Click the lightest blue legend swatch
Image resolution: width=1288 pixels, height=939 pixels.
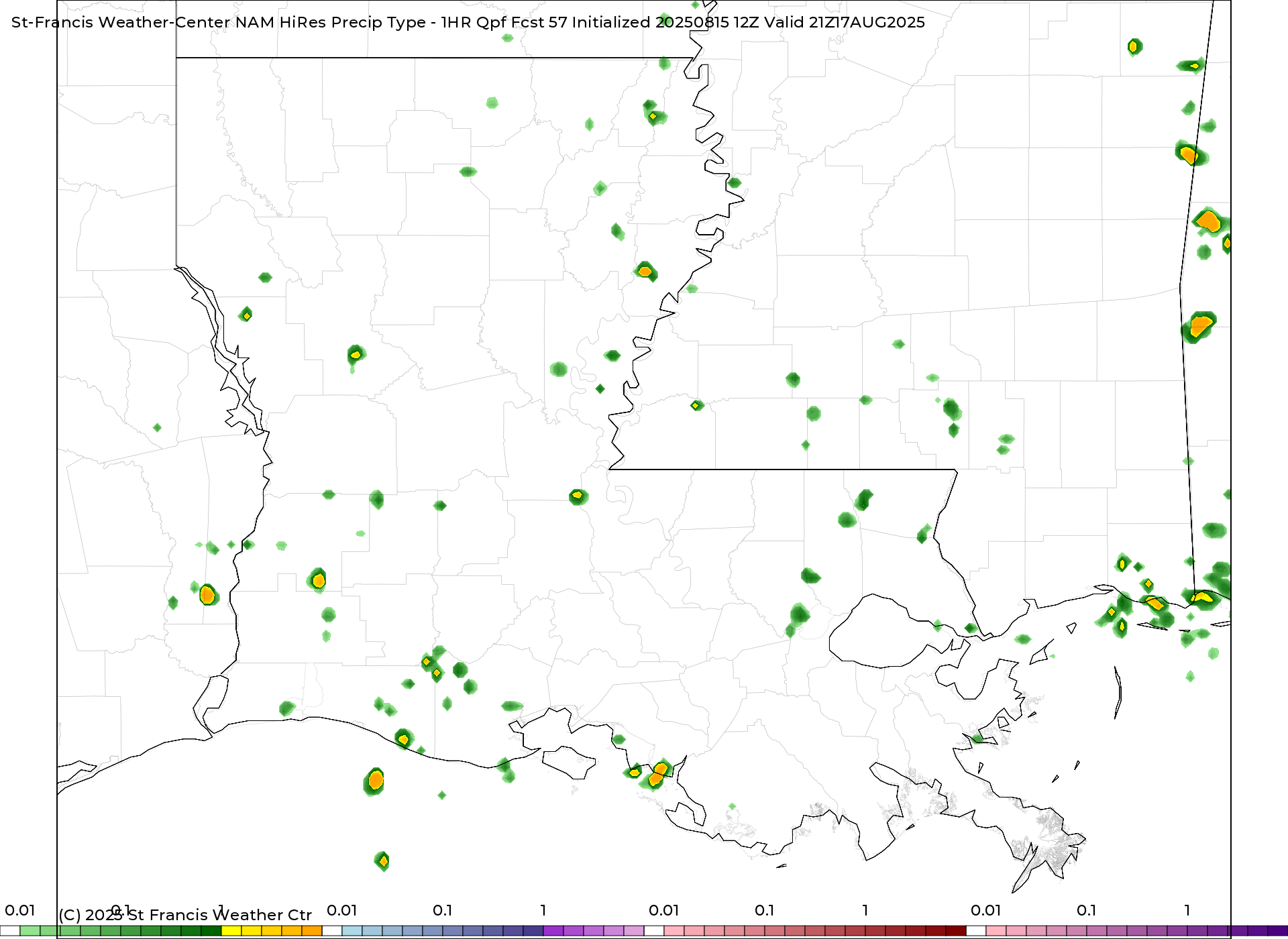(352, 931)
